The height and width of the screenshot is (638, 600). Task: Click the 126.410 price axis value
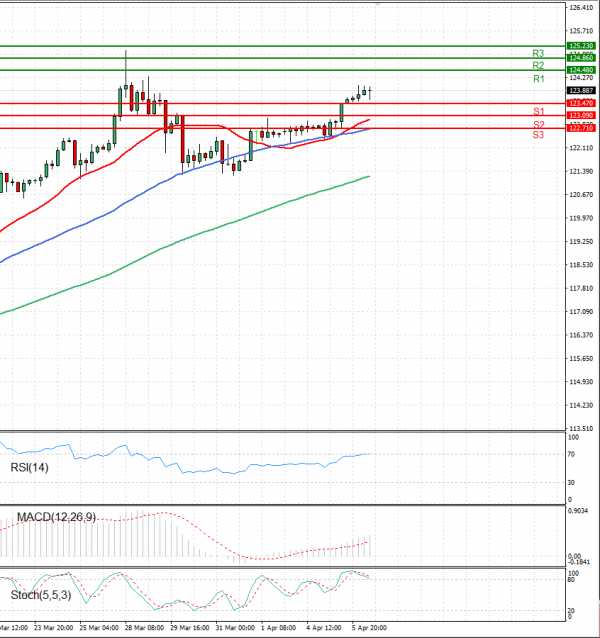click(x=581, y=7)
